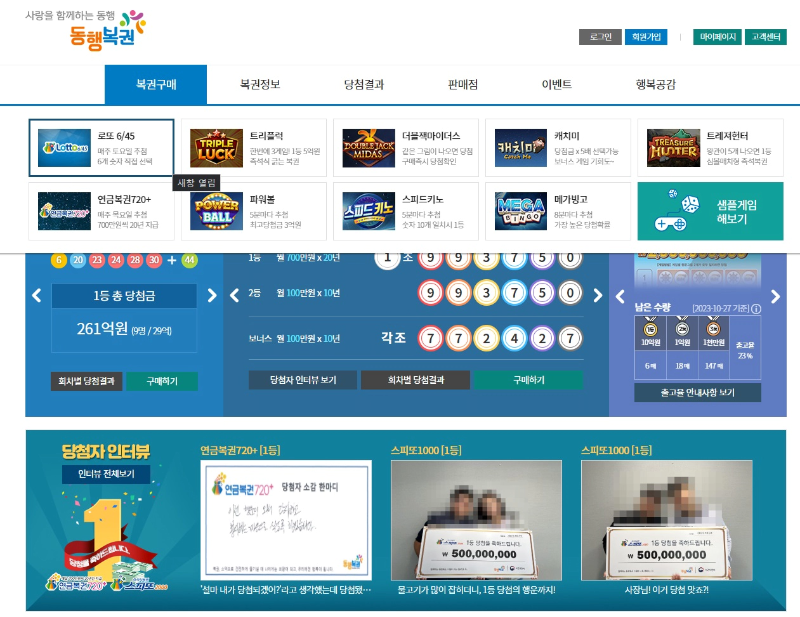Open the 복권구매 menu tab
Viewport: 800px width, 617px height.
click(156, 85)
